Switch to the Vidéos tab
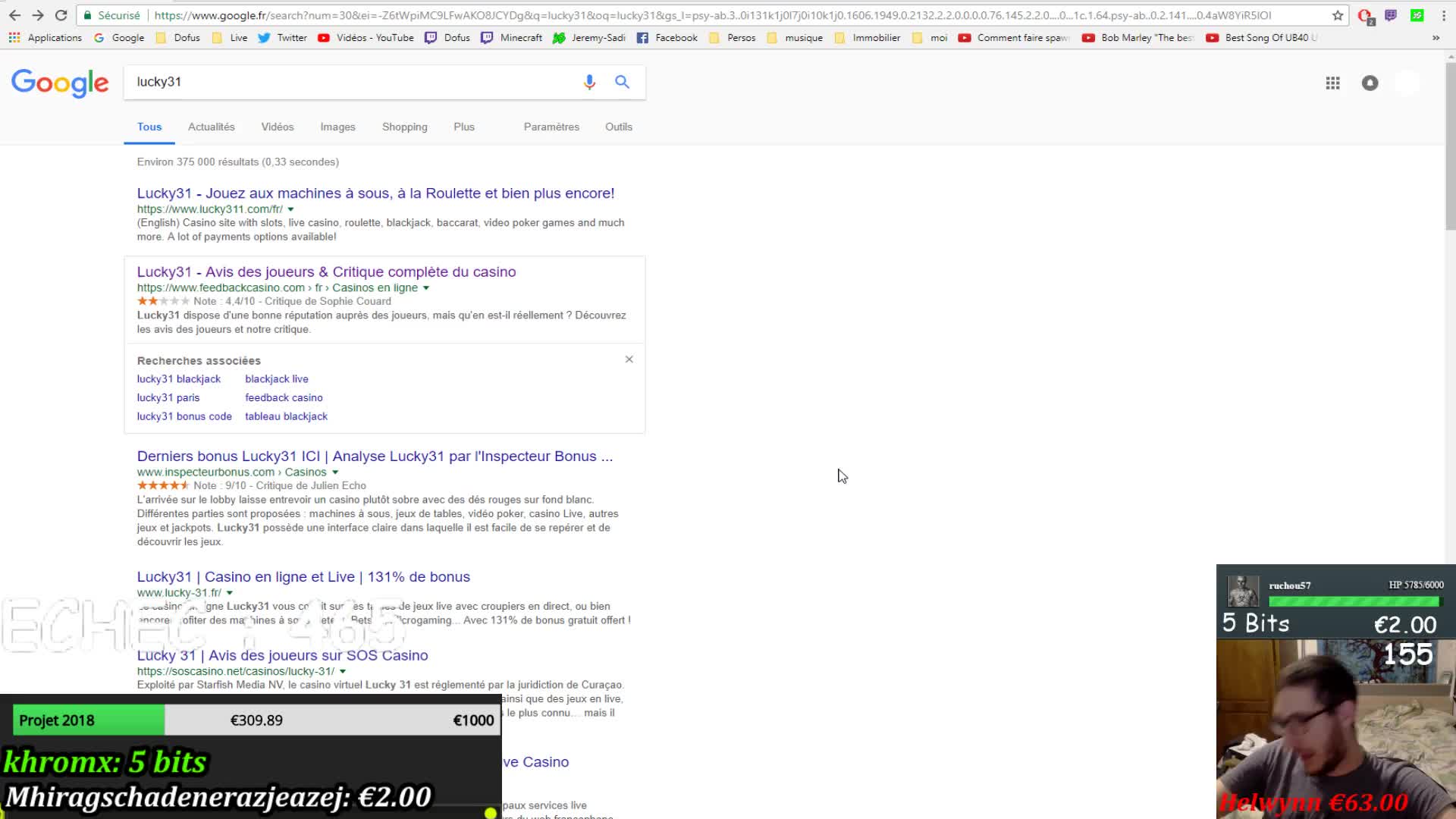 278,127
